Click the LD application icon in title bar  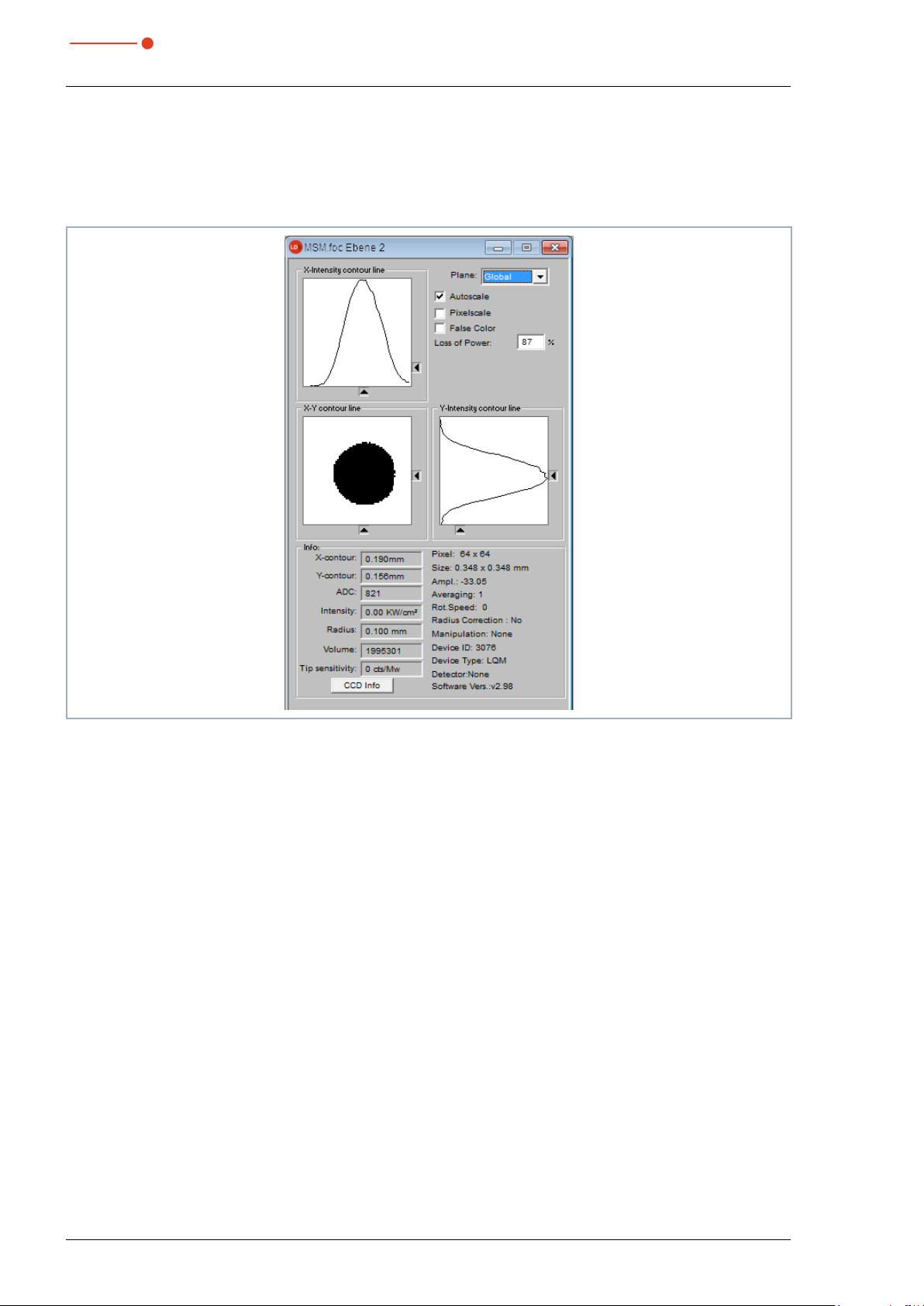(x=295, y=247)
